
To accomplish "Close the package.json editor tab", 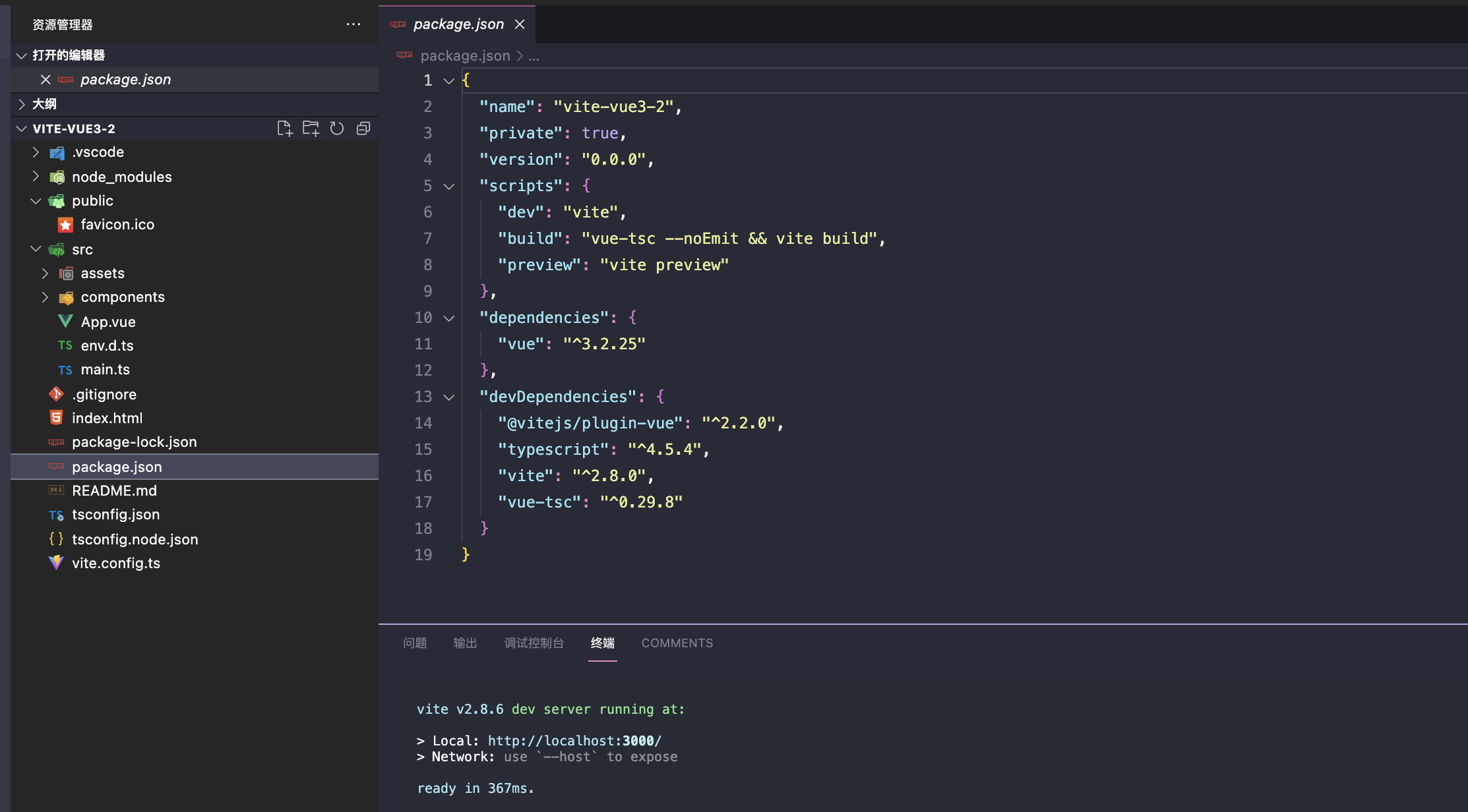I will tap(520, 24).
